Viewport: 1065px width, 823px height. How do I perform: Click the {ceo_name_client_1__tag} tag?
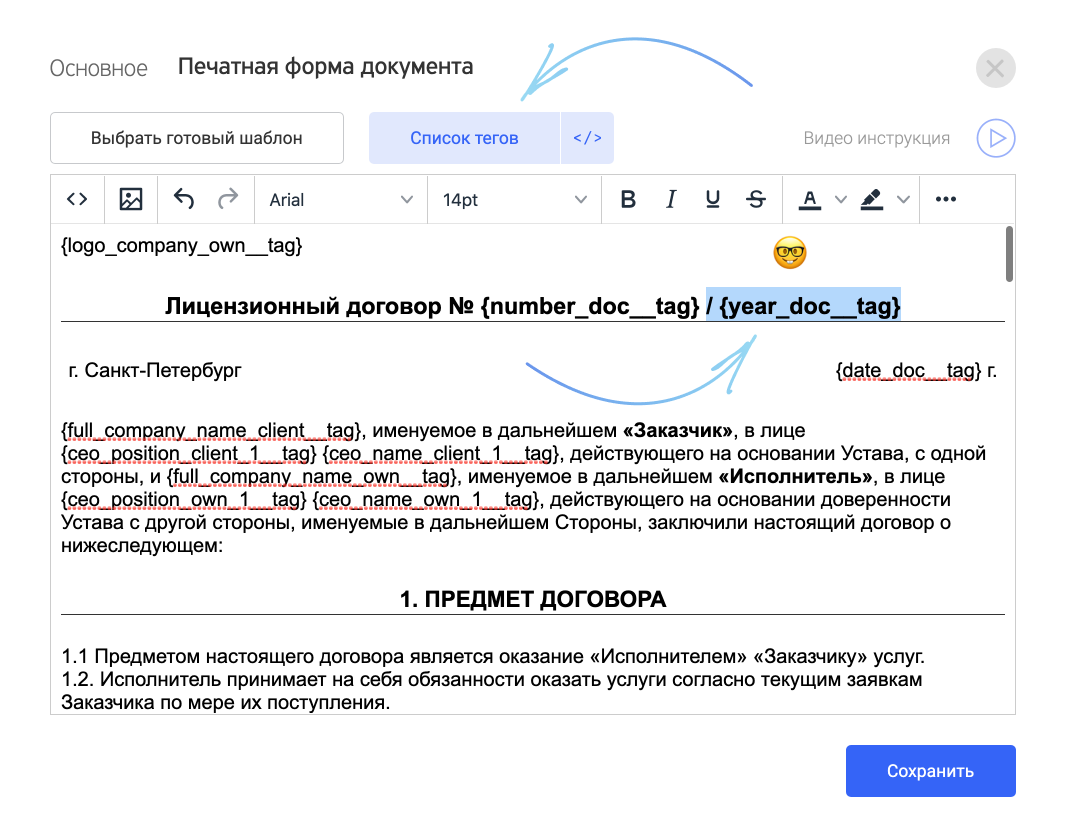[441, 454]
